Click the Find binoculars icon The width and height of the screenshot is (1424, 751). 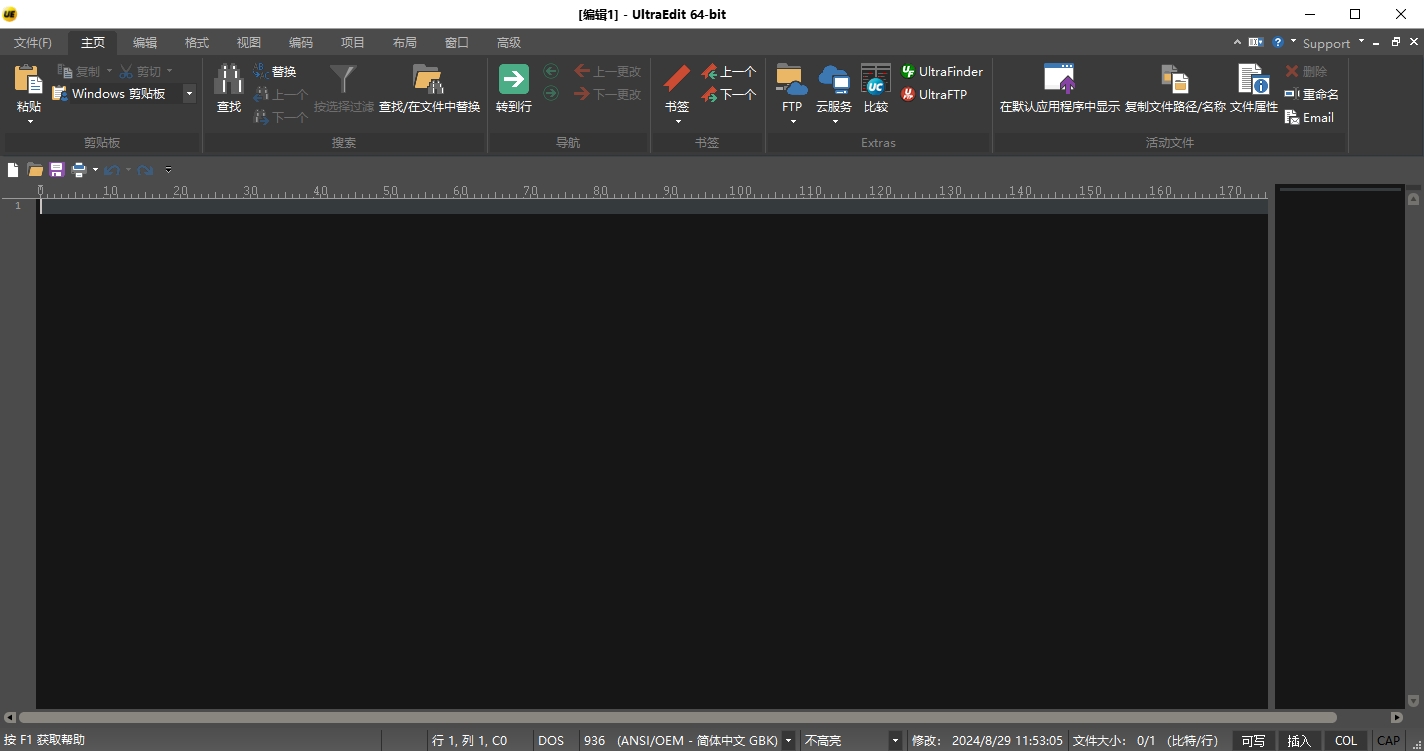(x=229, y=80)
